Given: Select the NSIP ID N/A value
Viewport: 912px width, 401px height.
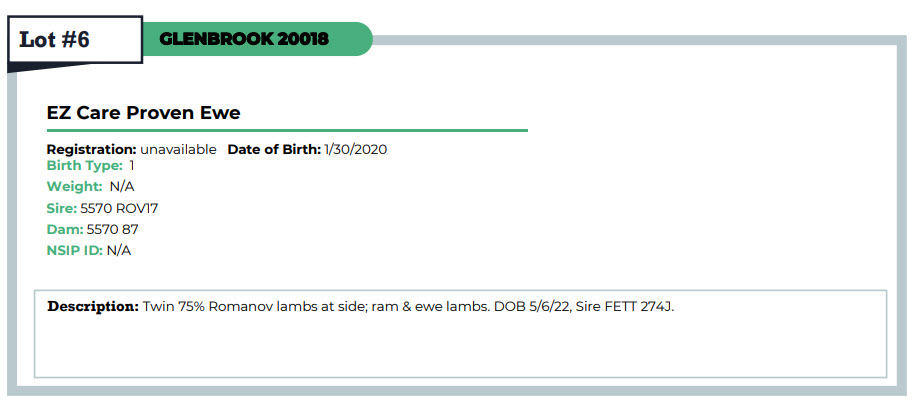Looking at the screenshot, I should click(119, 250).
